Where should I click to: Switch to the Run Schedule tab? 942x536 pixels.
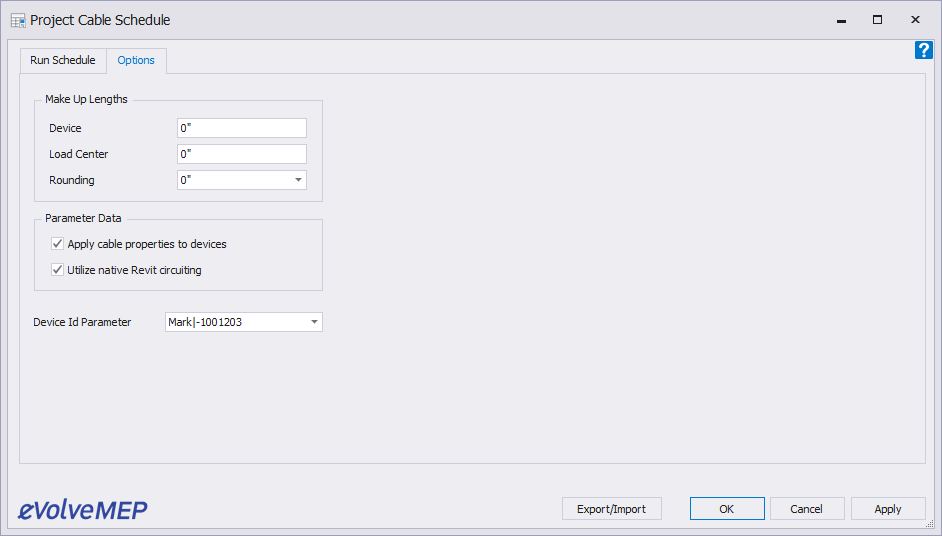(x=63, y=60)
